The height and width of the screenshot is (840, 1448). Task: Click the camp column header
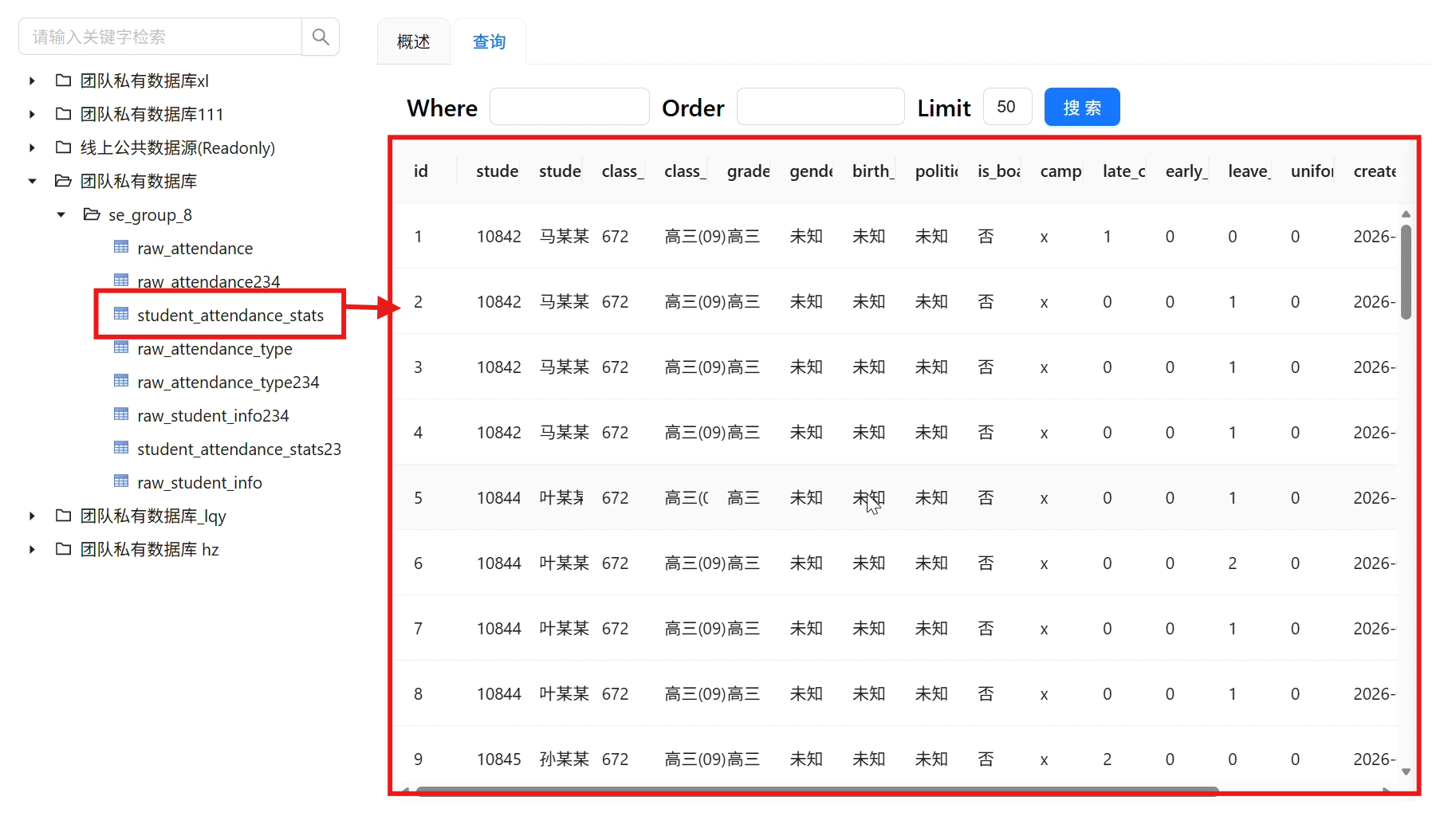[1060, 171]
